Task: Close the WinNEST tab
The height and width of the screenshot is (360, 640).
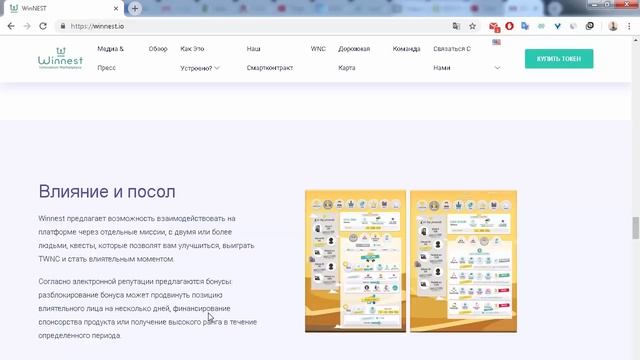Action: [116, 8]
